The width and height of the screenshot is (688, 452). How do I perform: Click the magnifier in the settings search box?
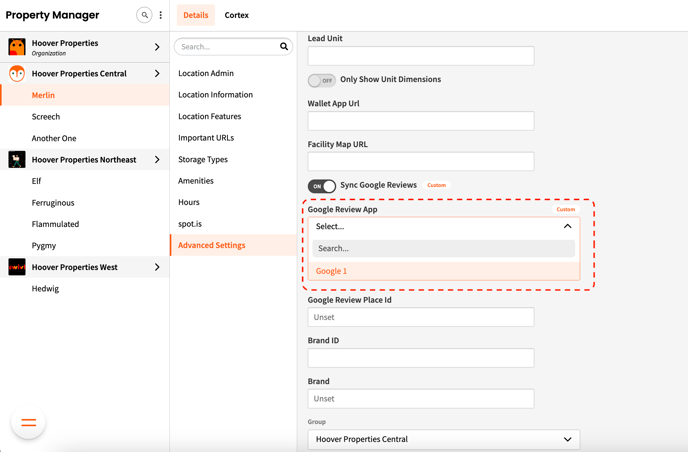(284, 47)
